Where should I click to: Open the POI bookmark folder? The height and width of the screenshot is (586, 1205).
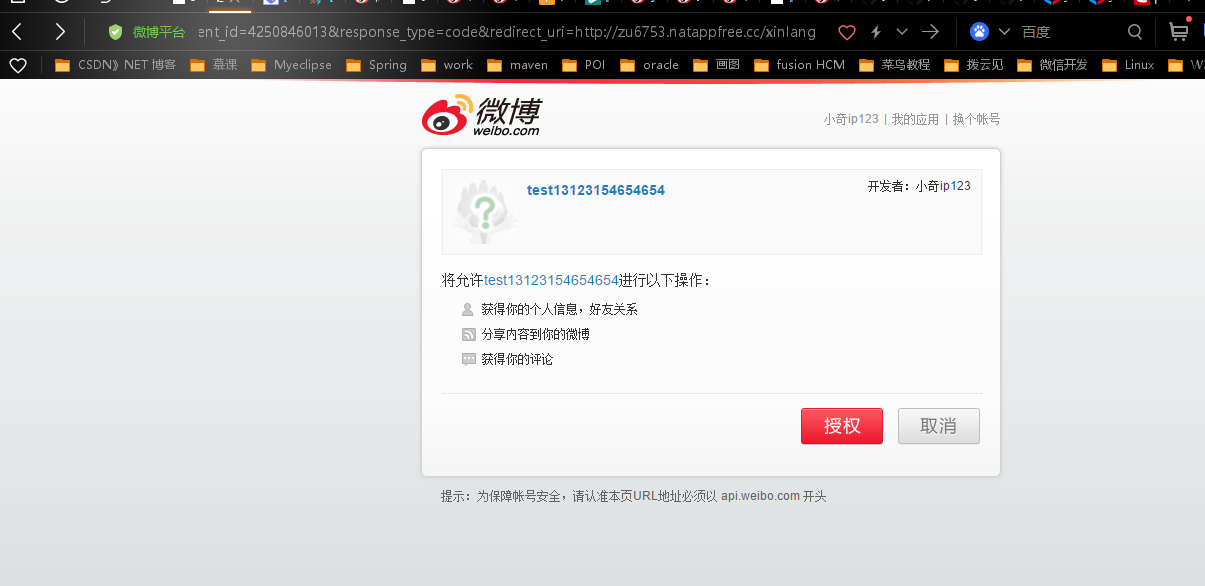(583, 65)
